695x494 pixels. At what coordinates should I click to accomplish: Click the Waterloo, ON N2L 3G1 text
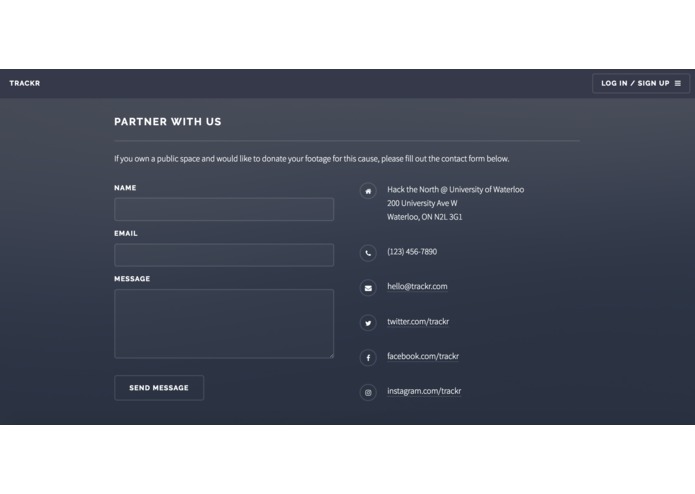point(425,217)
